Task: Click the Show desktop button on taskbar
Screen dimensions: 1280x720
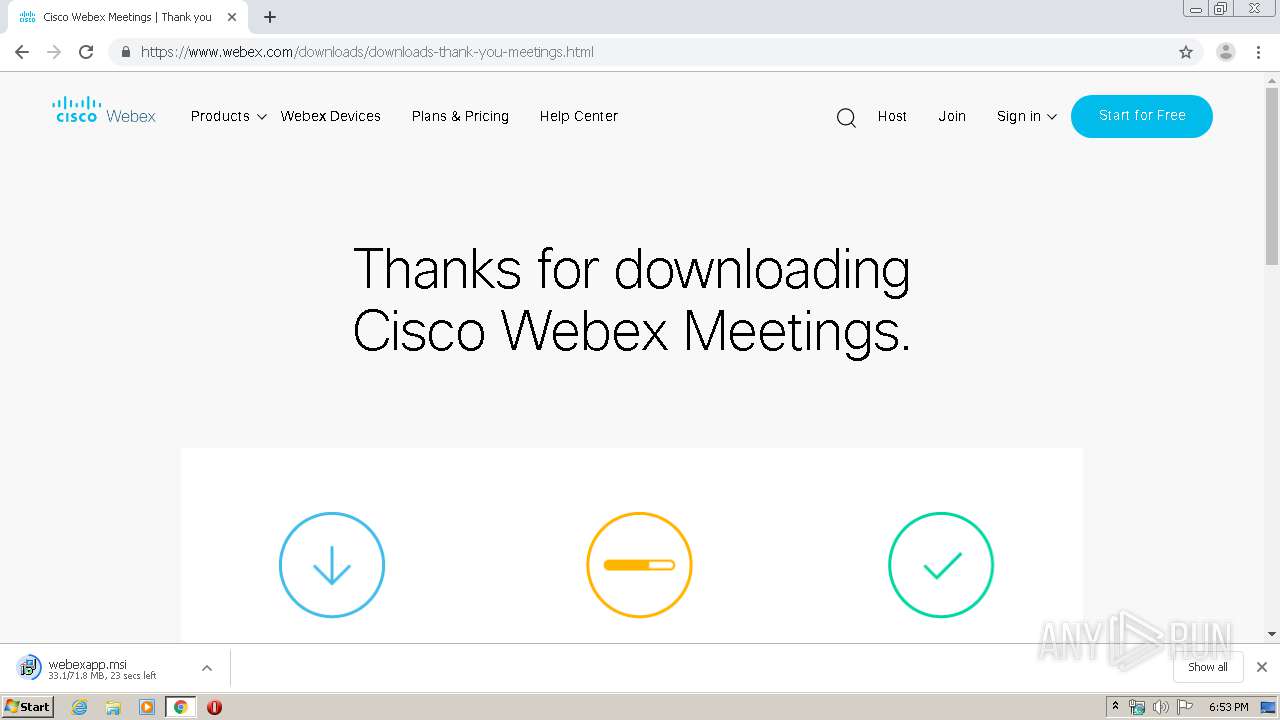Action: tap(1269, 707)
